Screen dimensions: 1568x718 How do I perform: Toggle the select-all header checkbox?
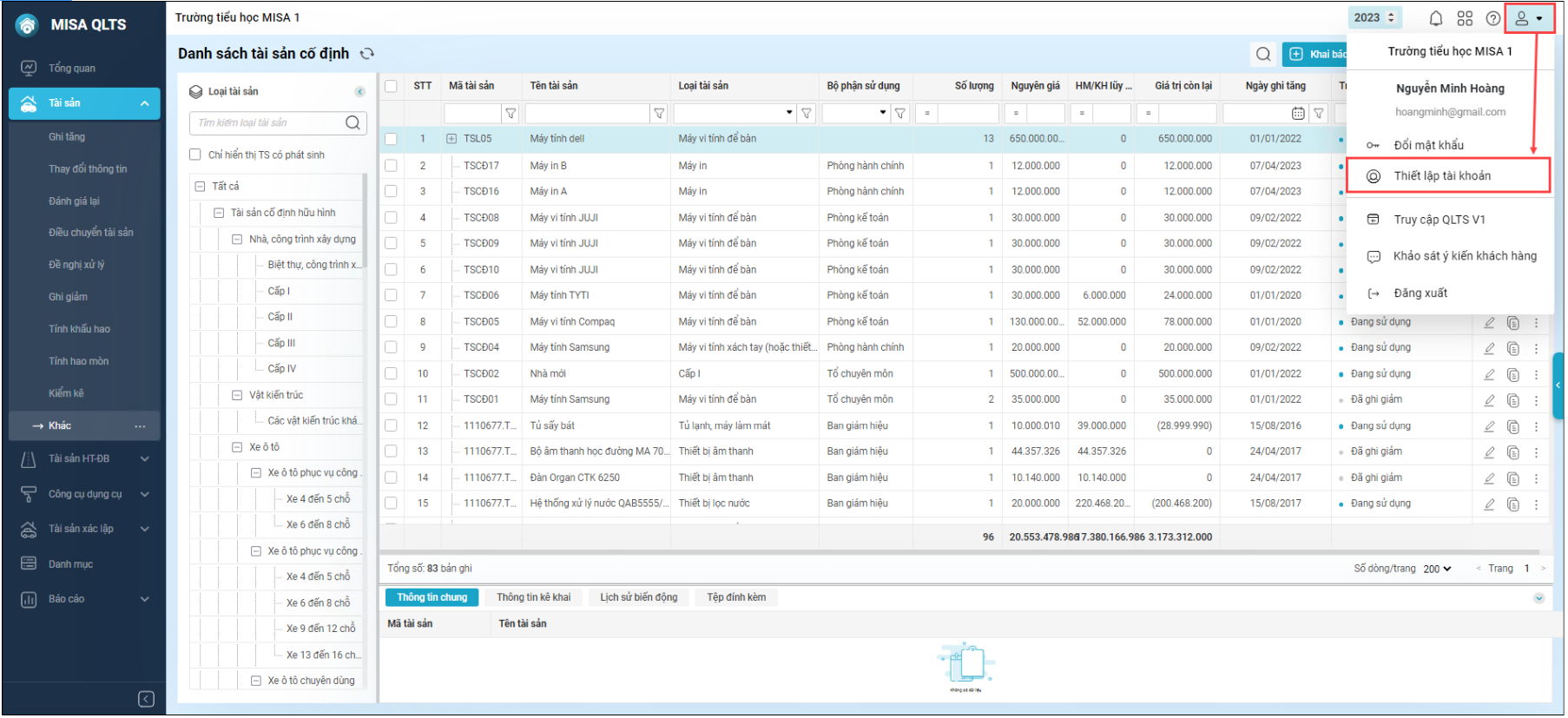(x=391, y=86)
